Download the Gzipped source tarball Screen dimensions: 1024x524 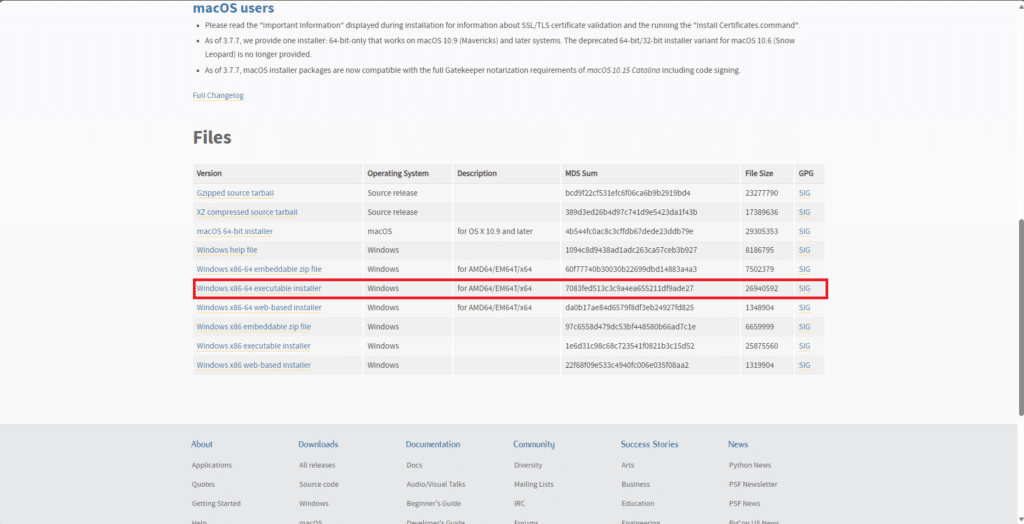pos(235,193)
